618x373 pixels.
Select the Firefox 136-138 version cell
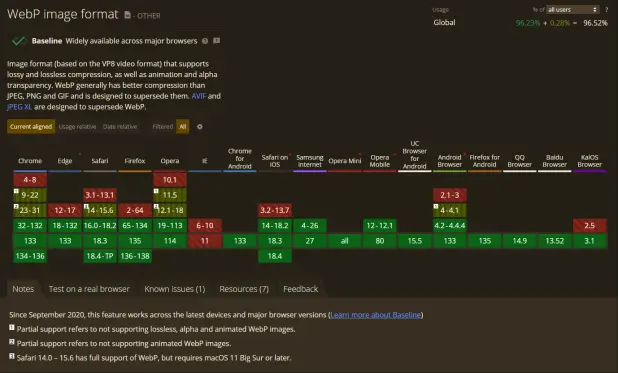(135, 256)
